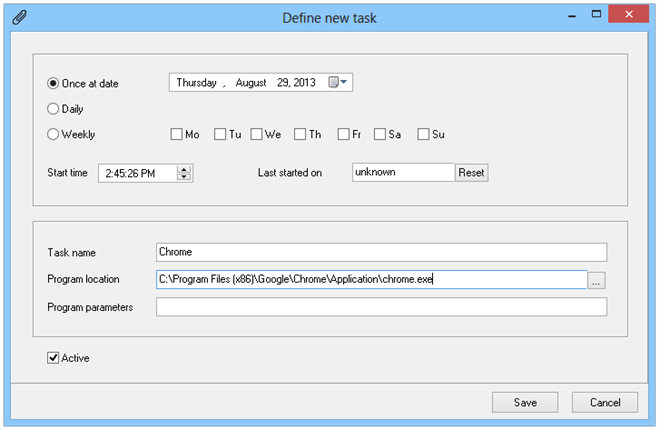Increase start time with the up spinner arrow
660x430 pixels.
pyautogui.click(x=184, y=170)
